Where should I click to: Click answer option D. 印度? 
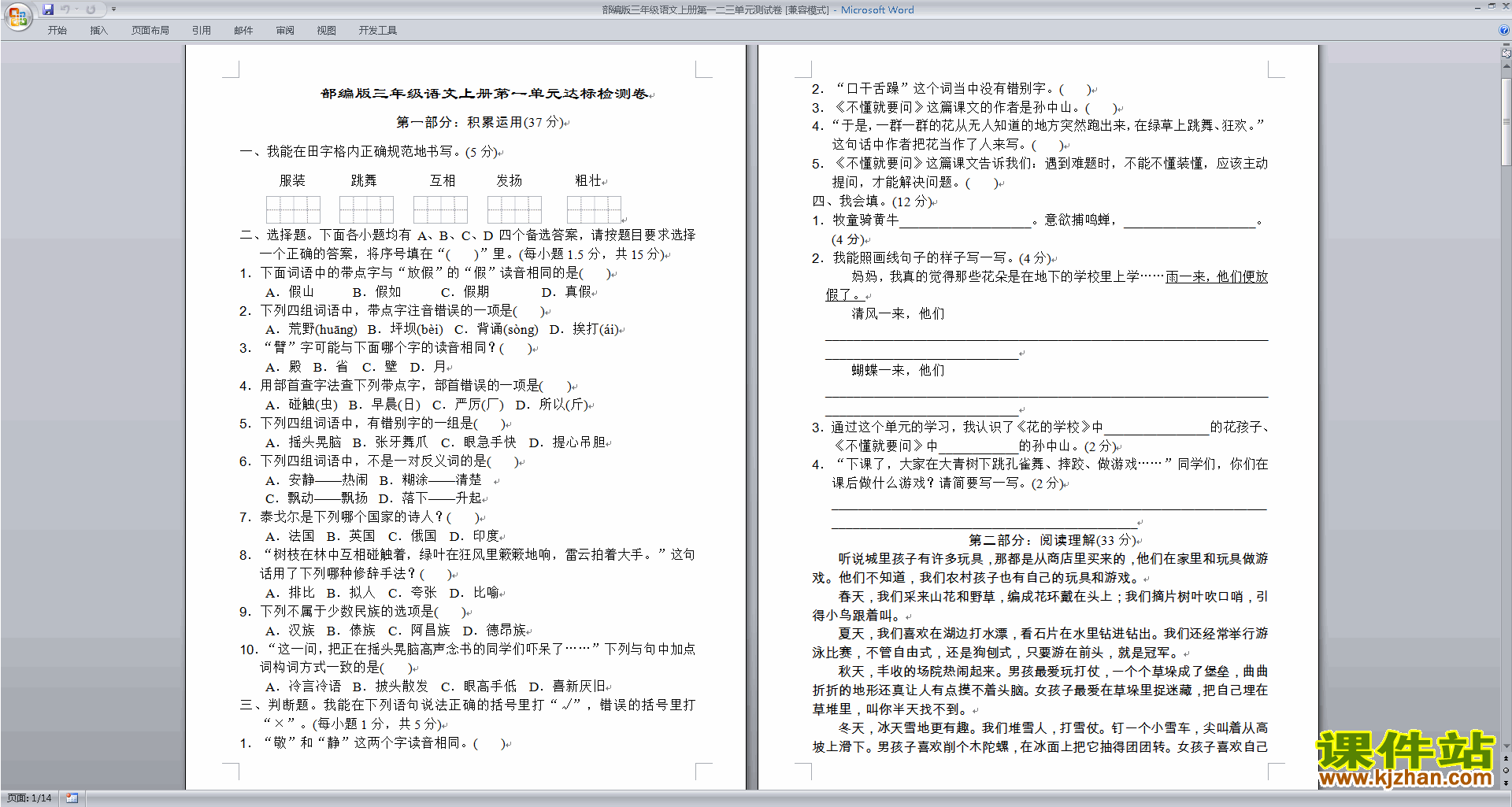(474, 536)
